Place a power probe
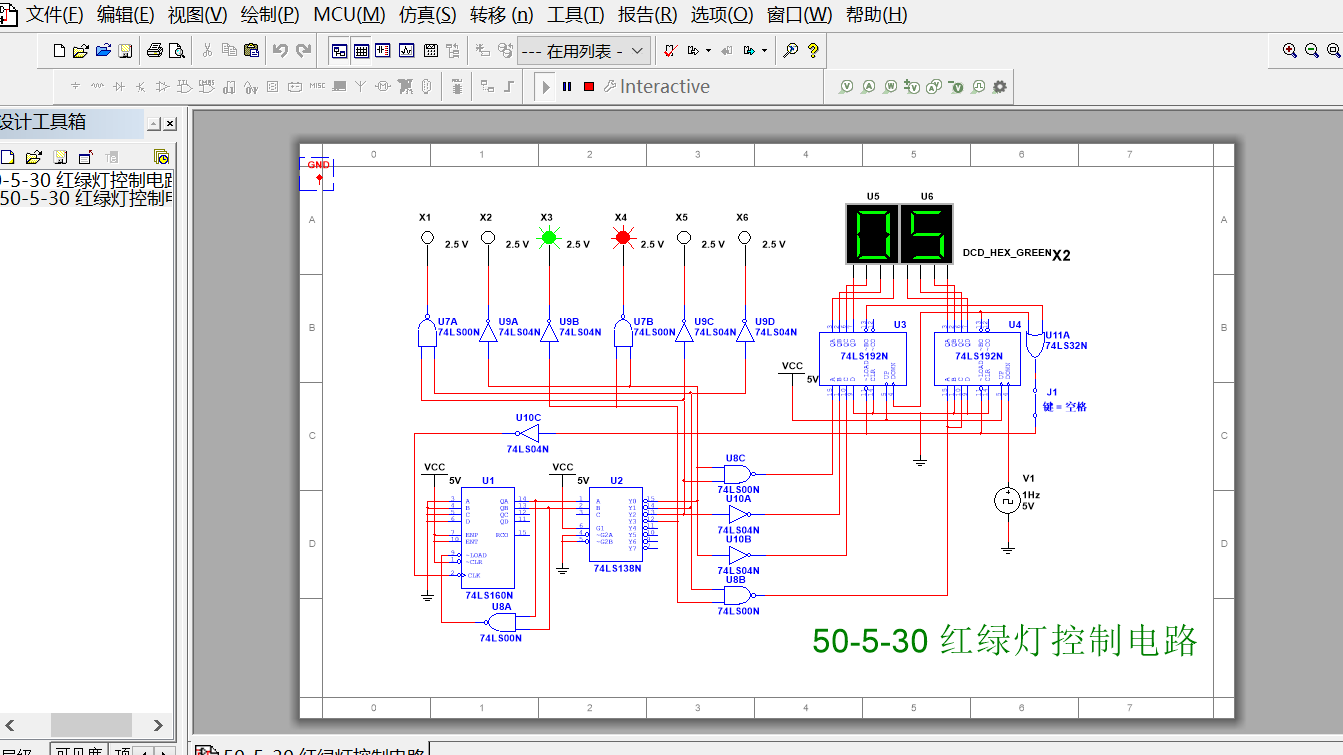 click(891, 87)
